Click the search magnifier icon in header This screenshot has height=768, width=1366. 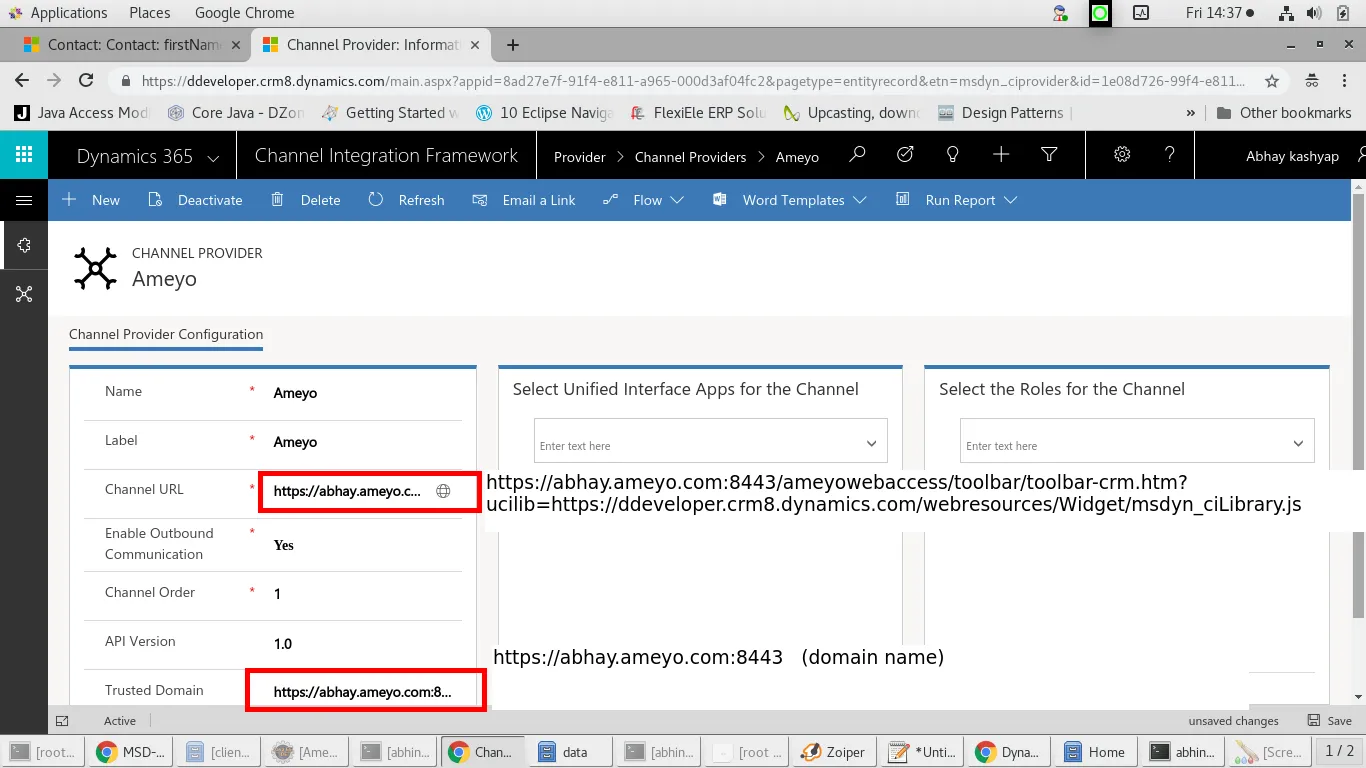pyautogui.click(x=857, y=155)
